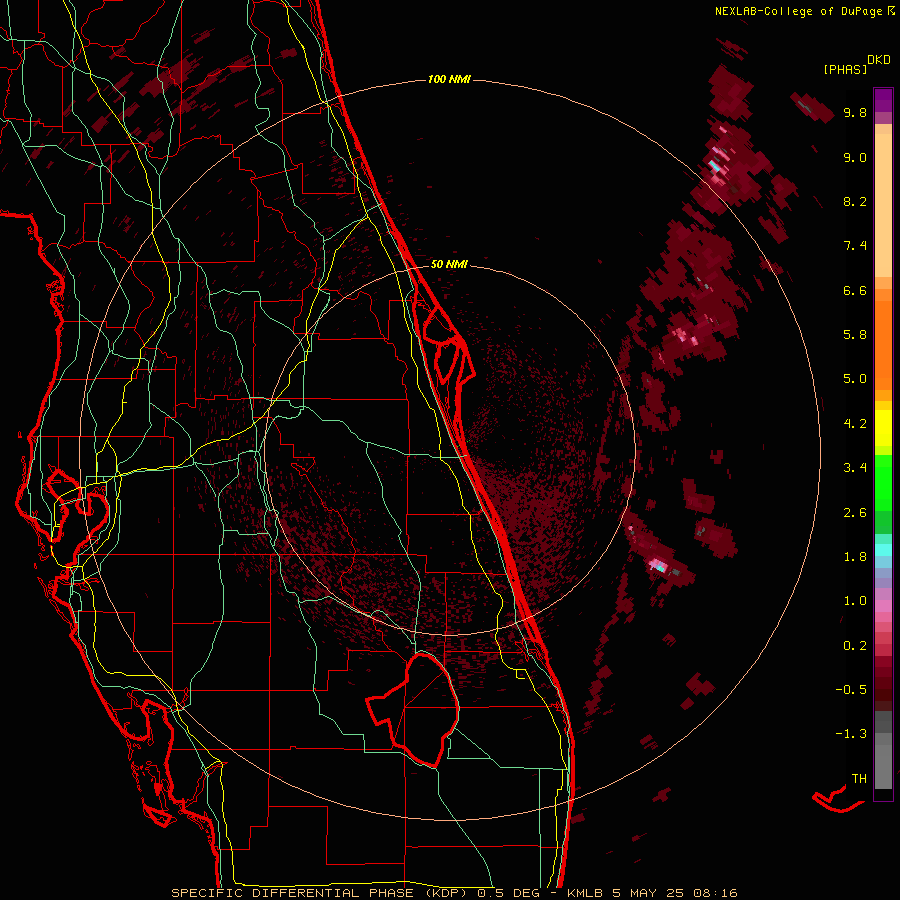Click the KDP 0.5 DEG KMLB caption text
The width and height of the screenshot is (900, 900).
[x=455, y=893]
